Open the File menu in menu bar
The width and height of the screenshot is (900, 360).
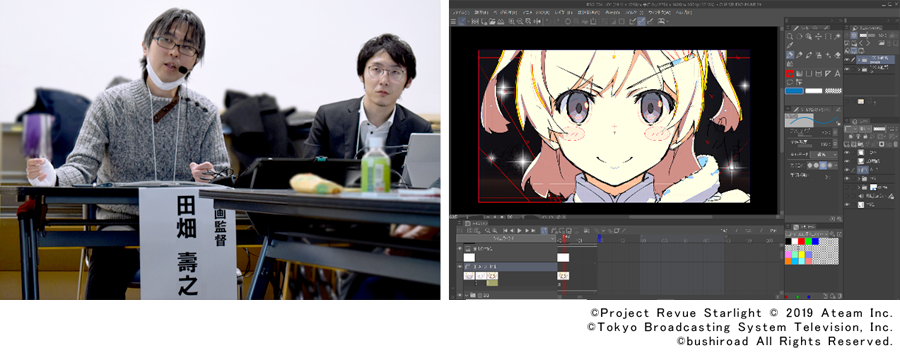coord(461,12)
